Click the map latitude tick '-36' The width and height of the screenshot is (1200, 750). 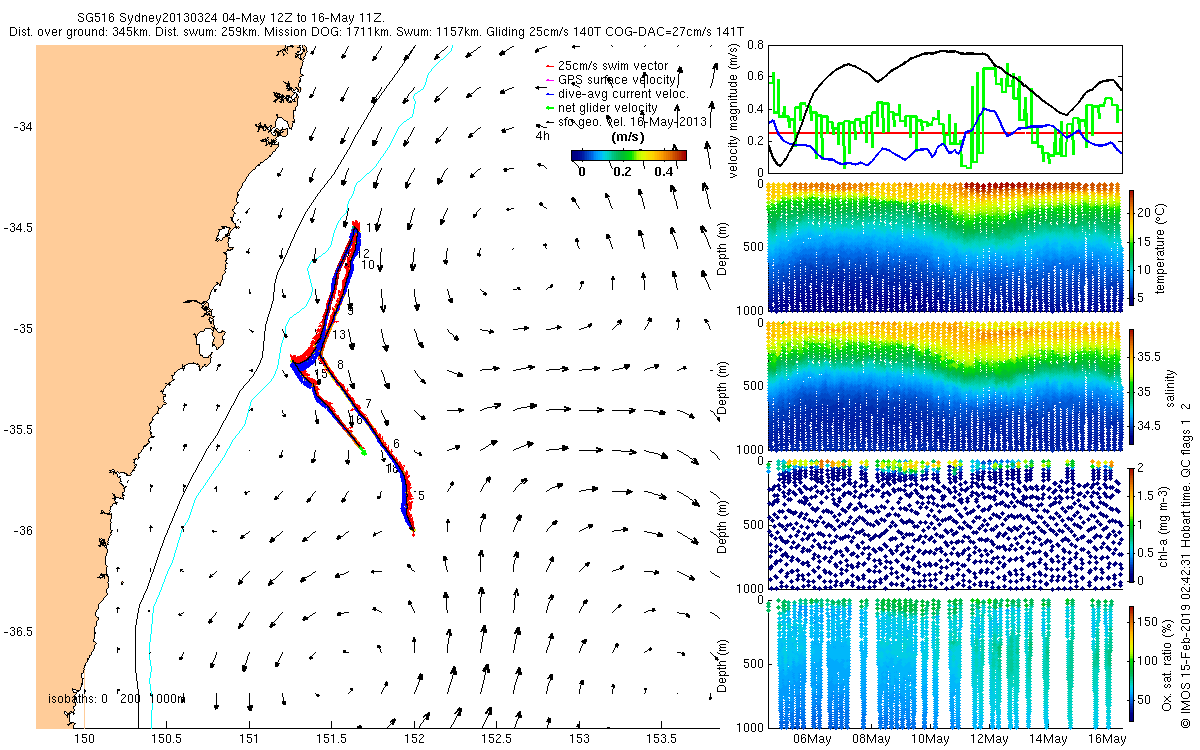pos(24,531)
